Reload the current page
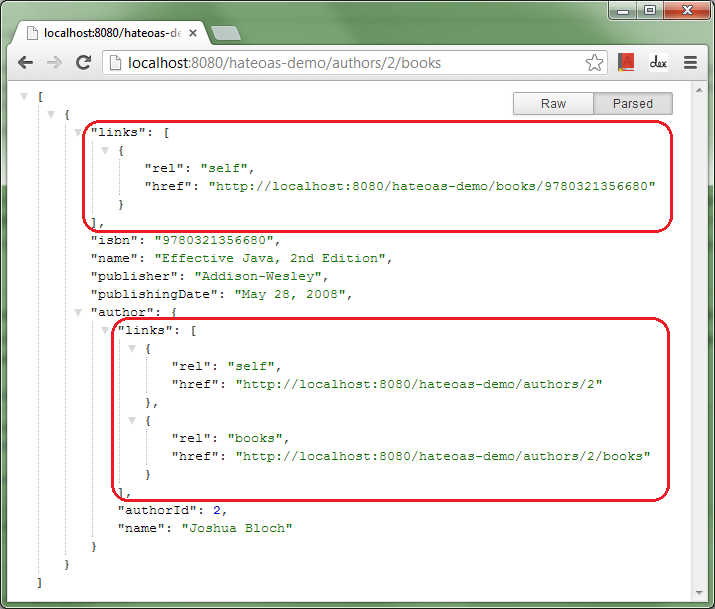The image size is (715, 609). [x=83, y=62]
